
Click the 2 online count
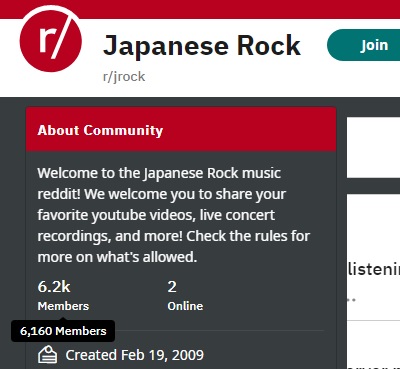(x=172, y=287)
